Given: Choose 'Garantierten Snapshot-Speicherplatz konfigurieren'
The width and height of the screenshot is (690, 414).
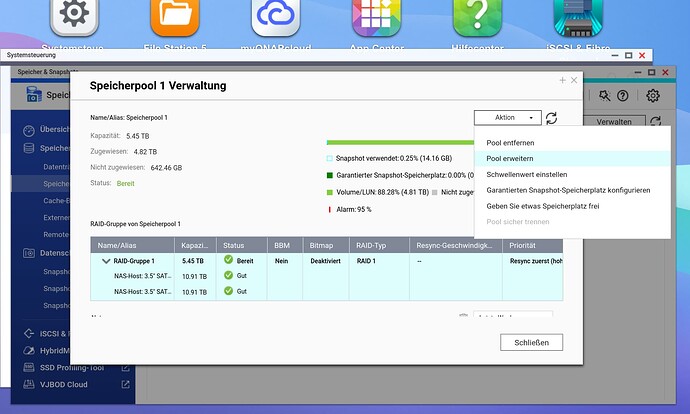Looking at the screenshot, I should pyautogui.click(x=568, y=190).
